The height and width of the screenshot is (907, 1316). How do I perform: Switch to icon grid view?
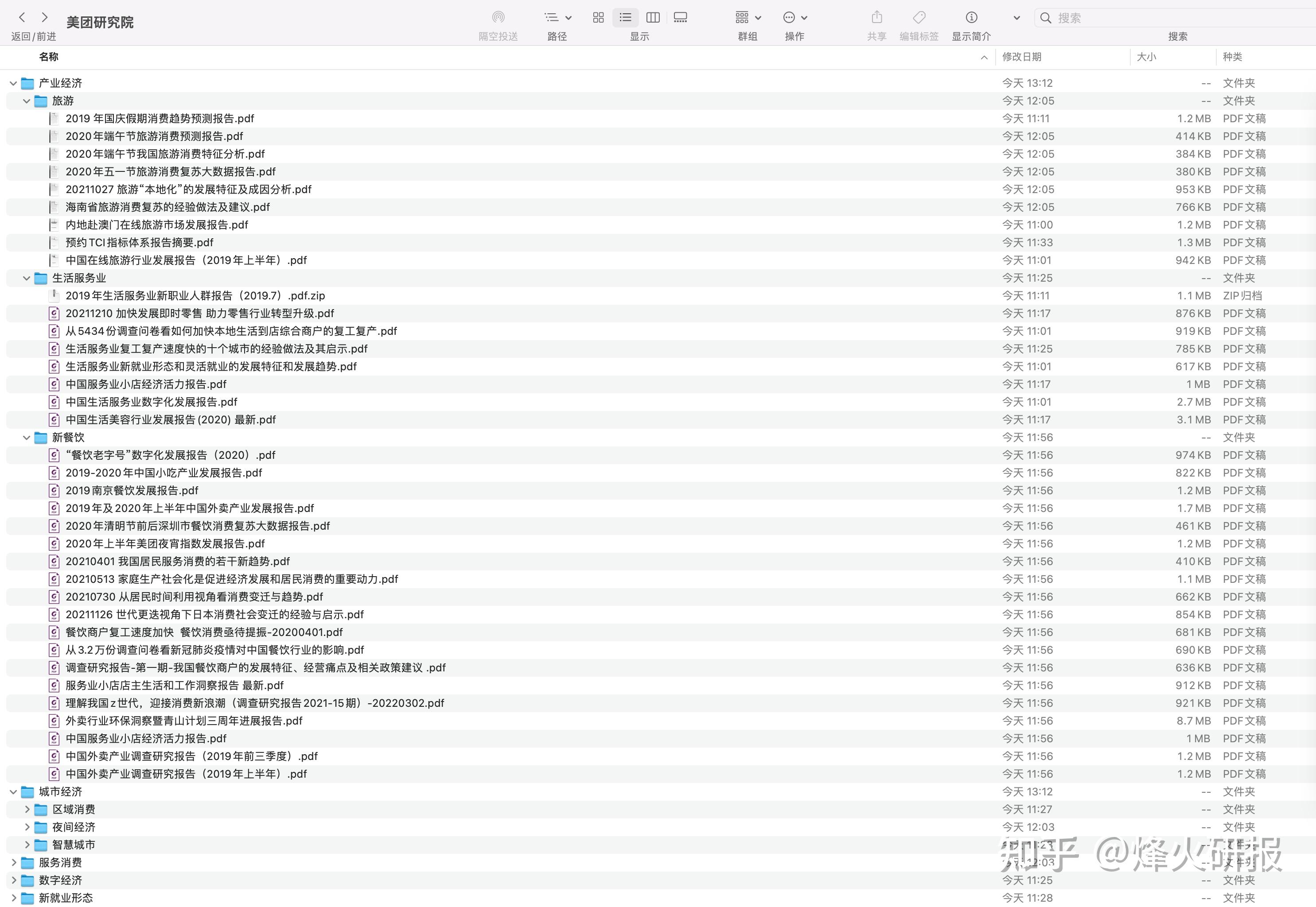(x=598, y=18)
